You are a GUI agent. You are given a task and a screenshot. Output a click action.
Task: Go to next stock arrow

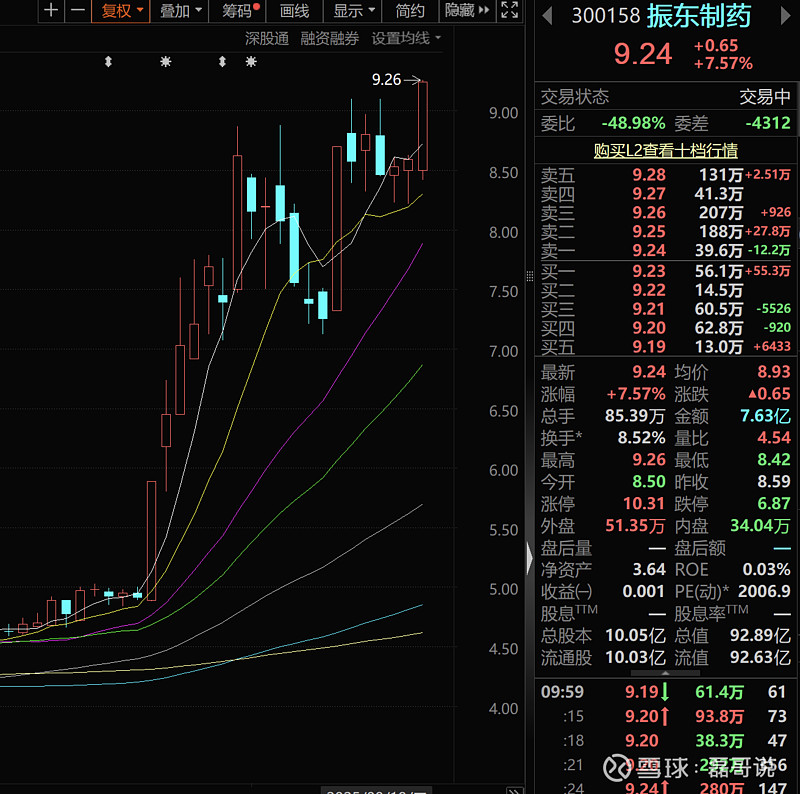(785, 16)
